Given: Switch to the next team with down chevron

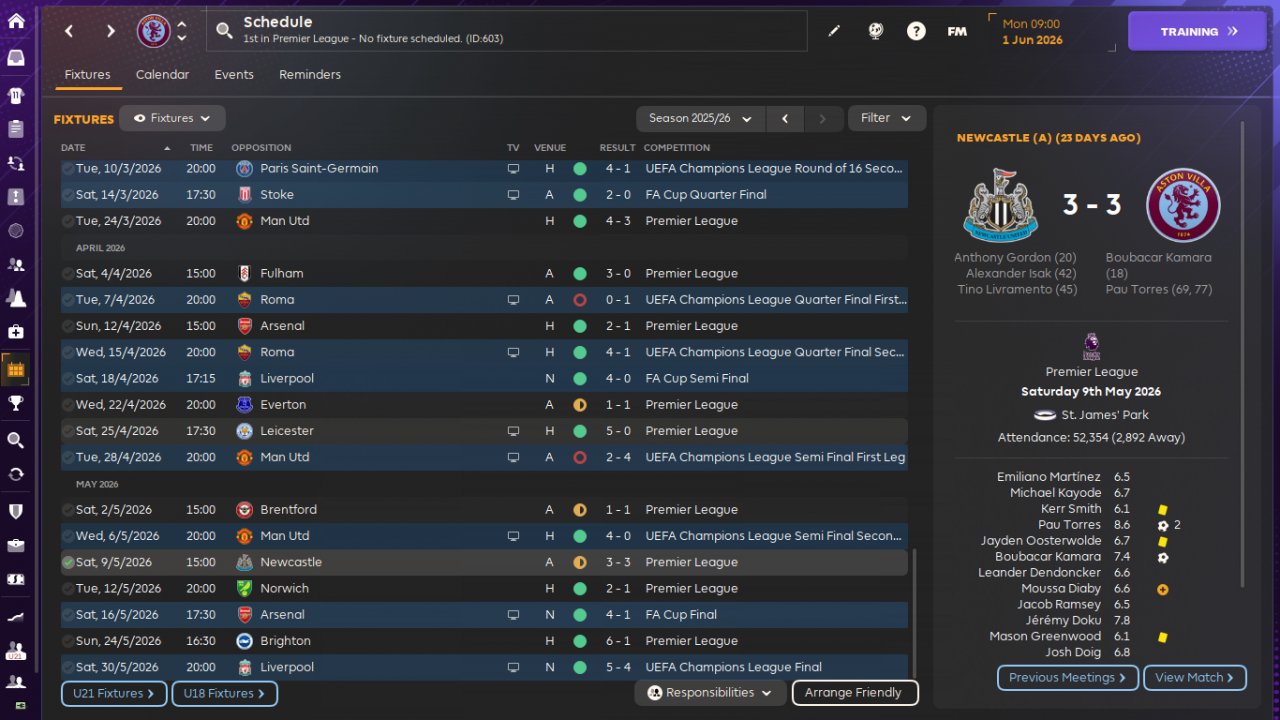Looking at the screenshot, I should click(182, 38).
